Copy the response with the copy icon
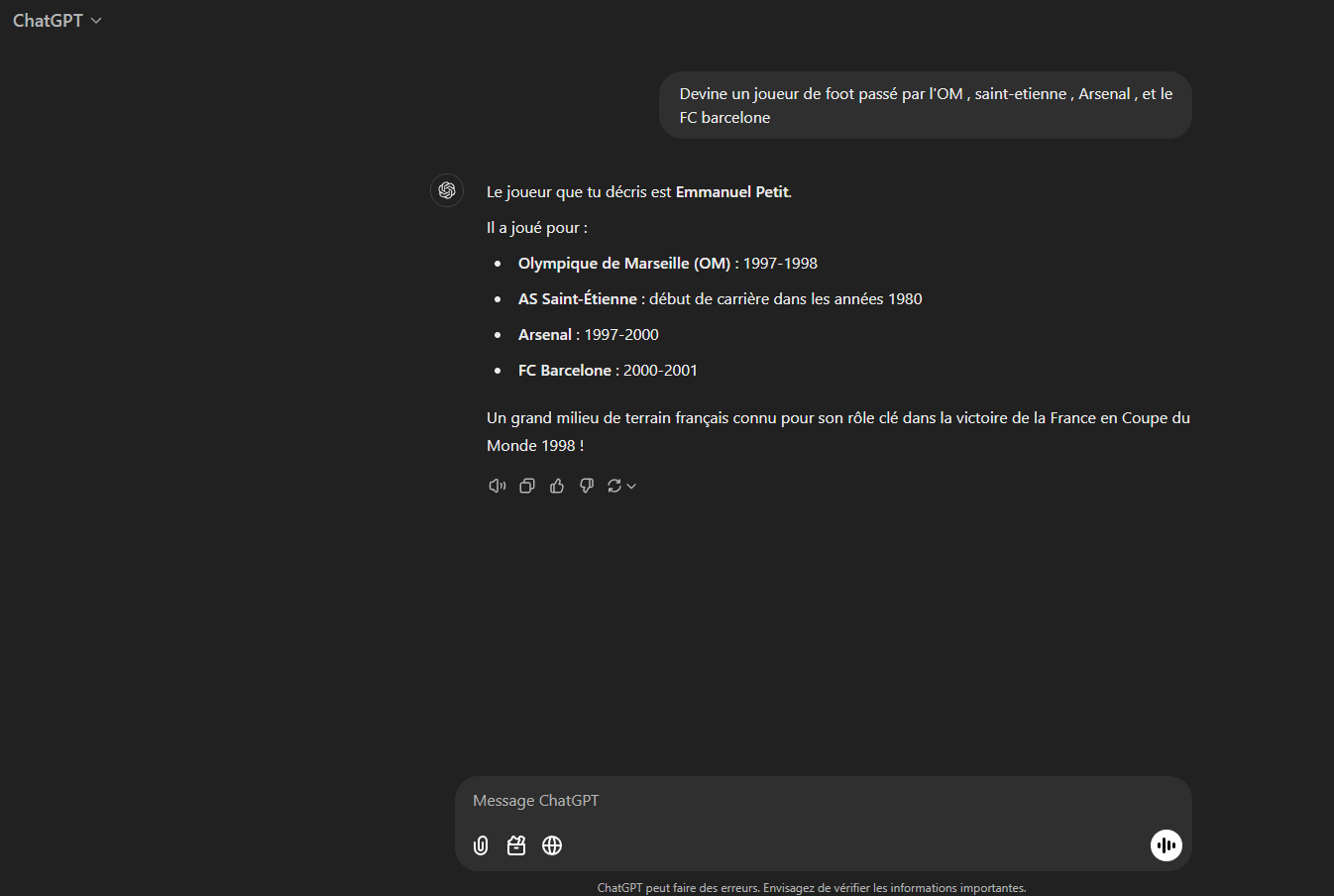 click(527, 486)
